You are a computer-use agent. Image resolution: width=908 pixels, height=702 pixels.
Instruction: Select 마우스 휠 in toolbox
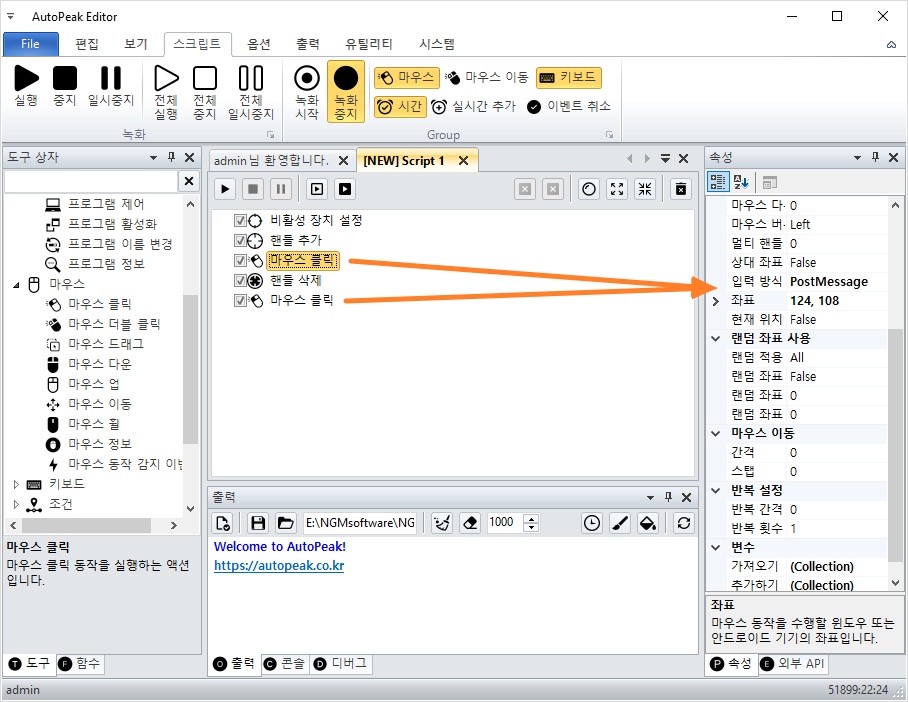(94, 424)
